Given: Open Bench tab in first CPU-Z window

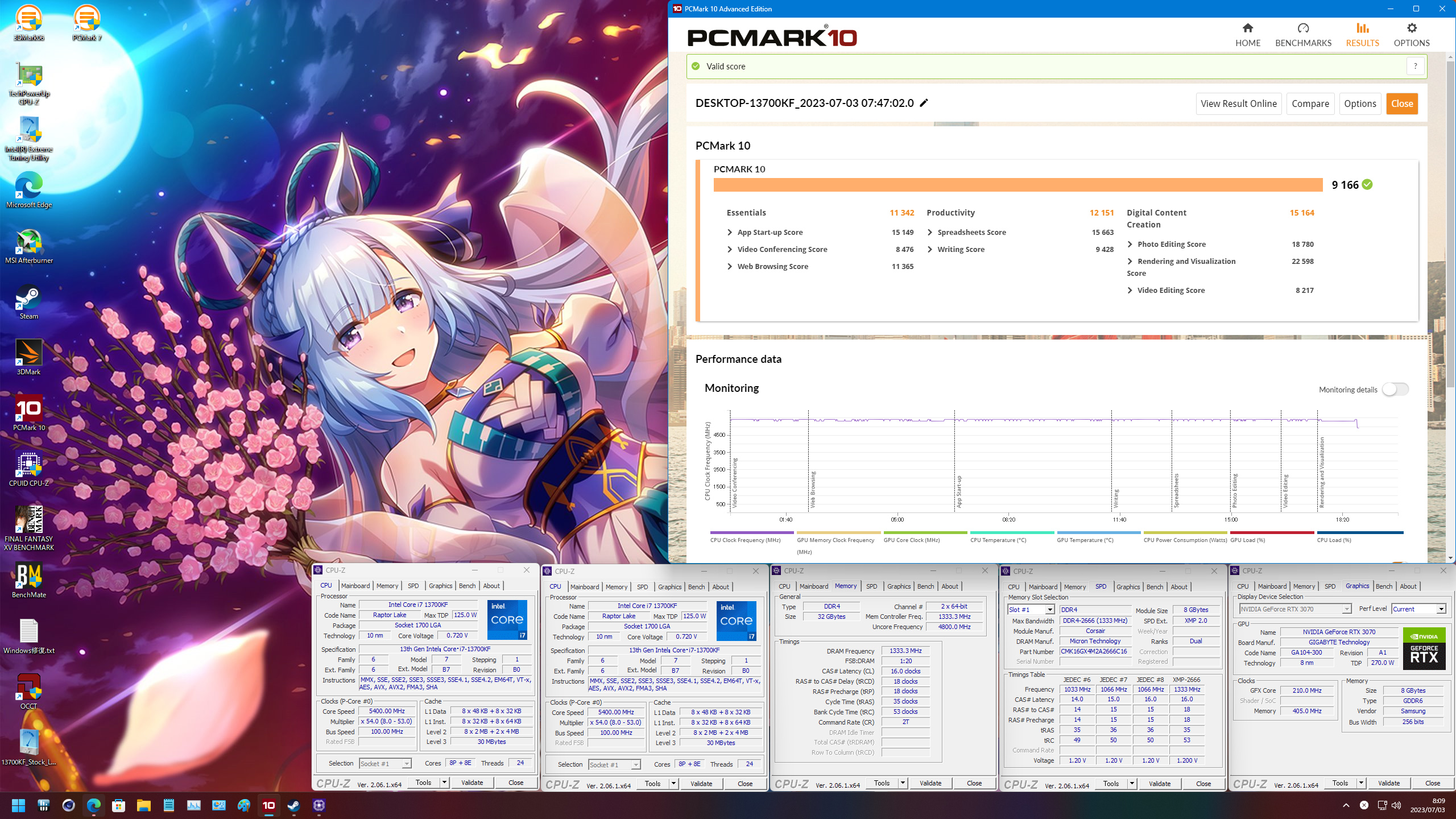Looking at the screenshot, I should tap(468, 586).
